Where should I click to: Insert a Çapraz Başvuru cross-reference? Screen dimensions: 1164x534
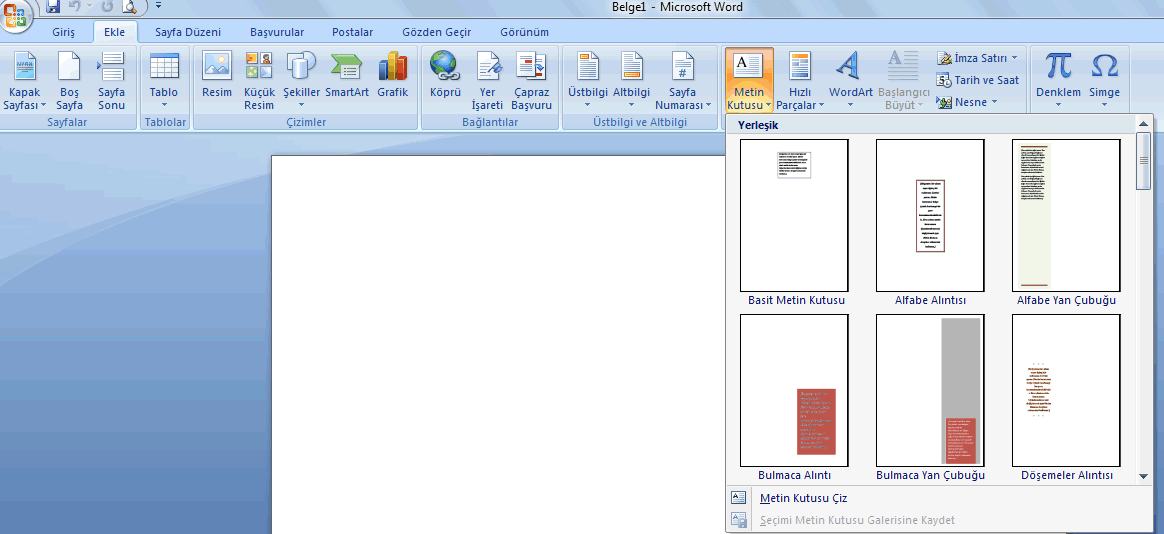click(532, 80)
